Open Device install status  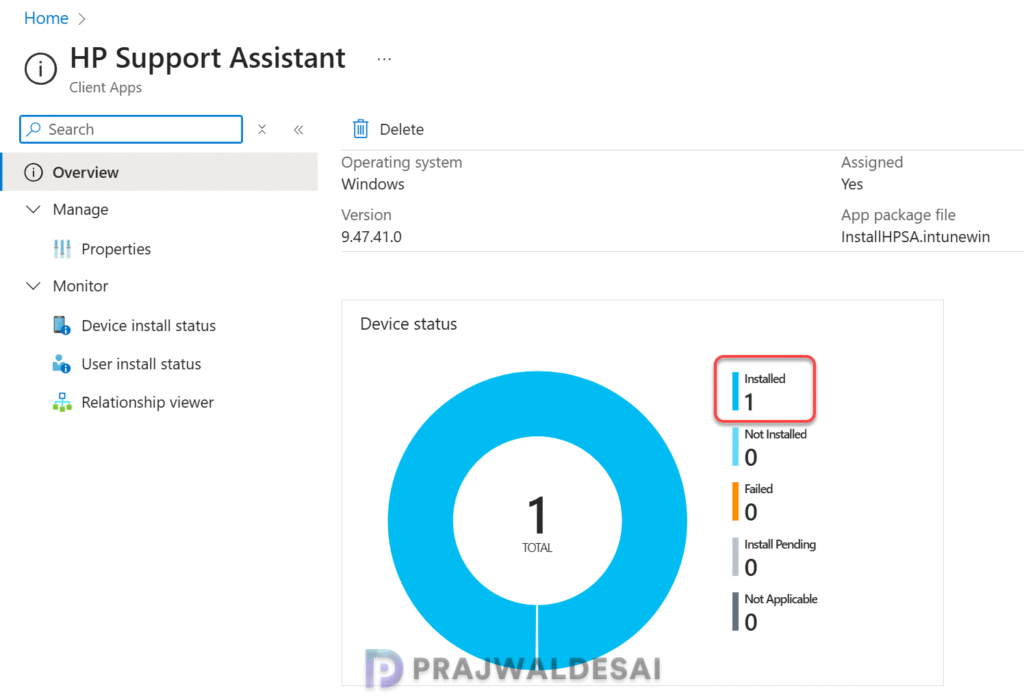click(x=148, y=325)
